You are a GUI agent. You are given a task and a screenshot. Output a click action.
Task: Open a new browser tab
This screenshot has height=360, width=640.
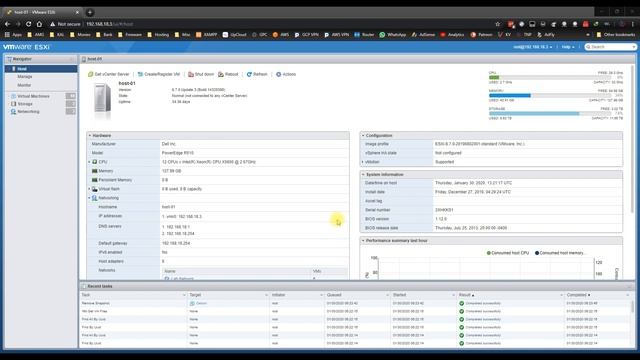(x=90, y=12)
